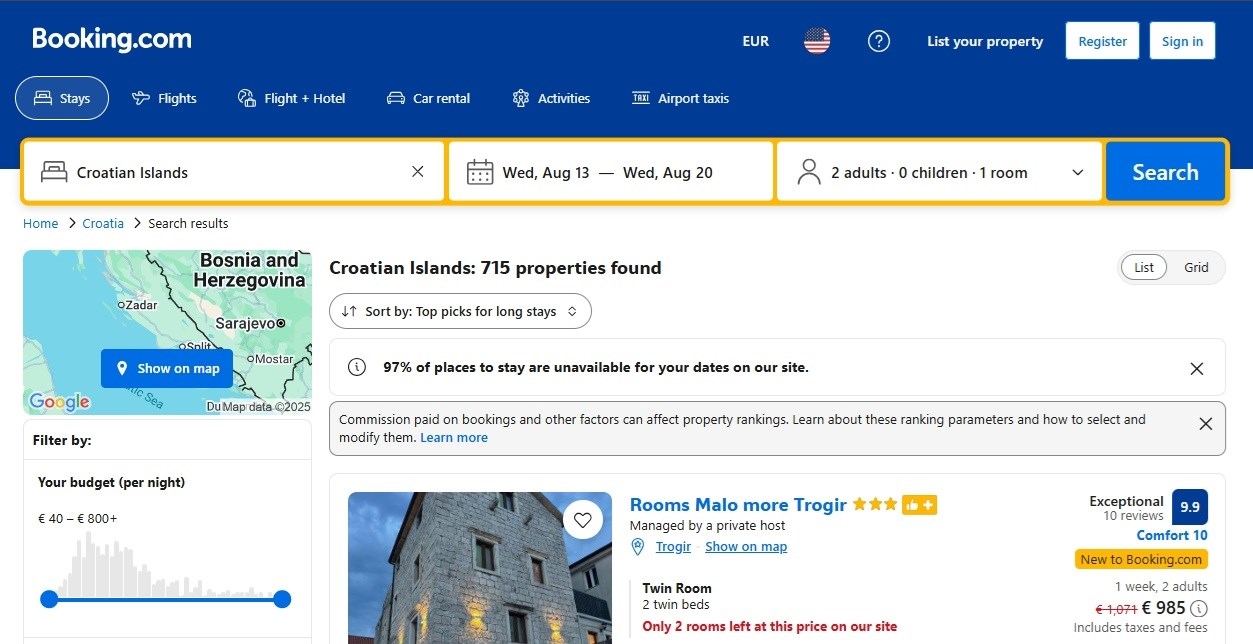Screen dimensions: 1253x644
Task: Open the Activities tab
Action: [551, 98]
